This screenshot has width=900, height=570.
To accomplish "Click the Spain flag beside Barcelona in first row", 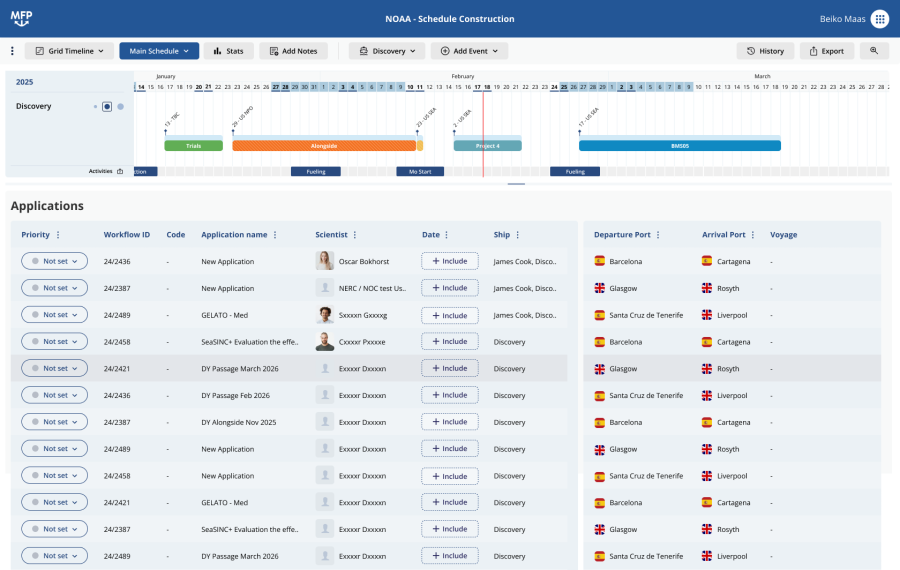I will (600, 261).
